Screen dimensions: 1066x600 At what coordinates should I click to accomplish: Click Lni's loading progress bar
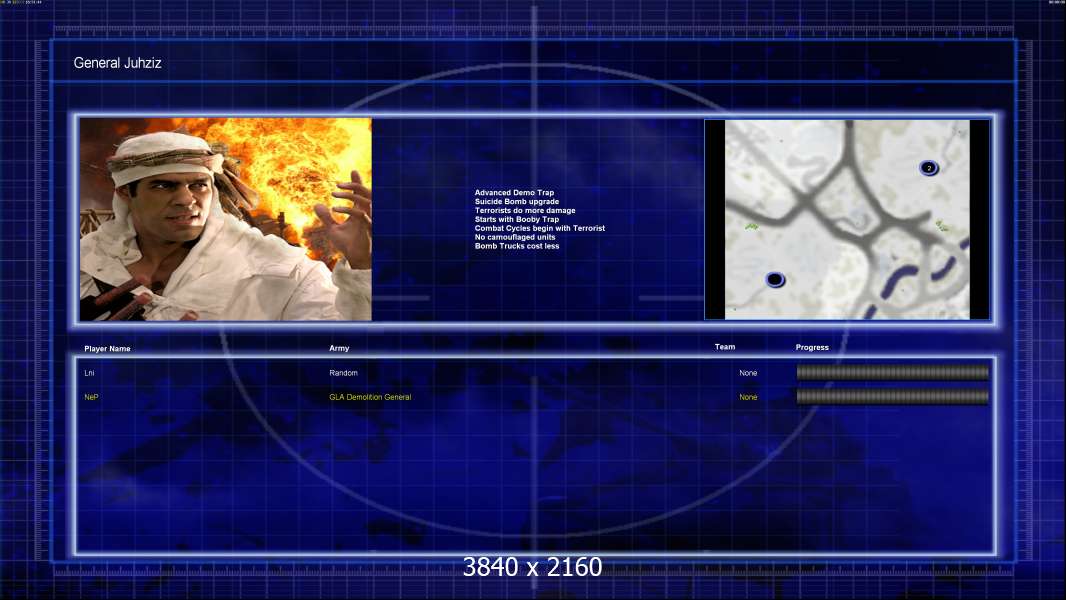(893, 372)
